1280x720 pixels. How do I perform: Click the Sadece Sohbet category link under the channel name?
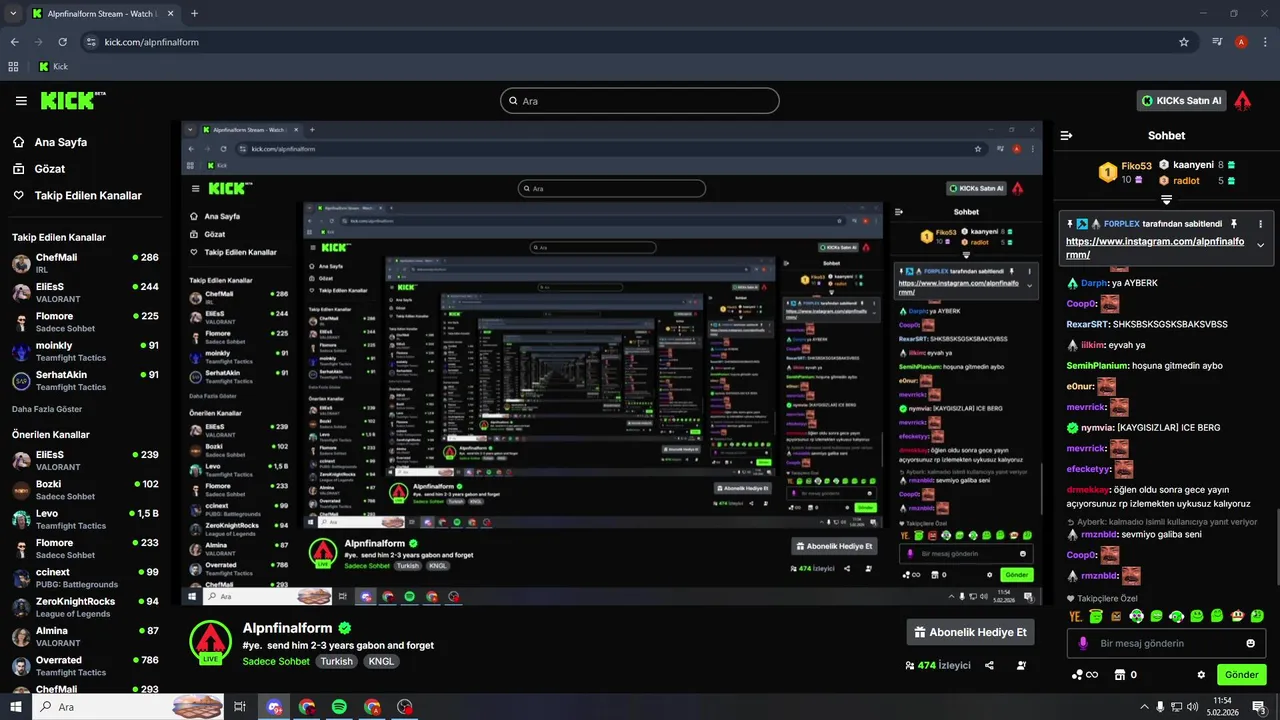coord(276,662)
